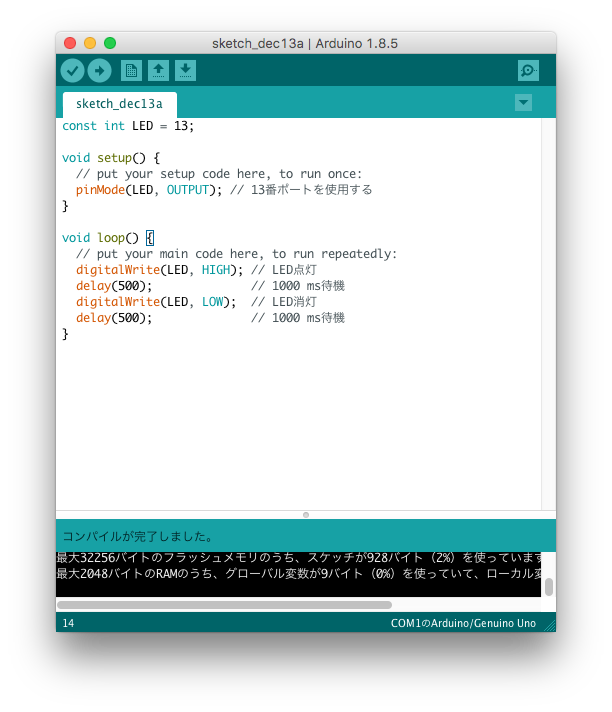
Task: Open the Serial Monitor magnifier icon
Action: pyautogui.click(x=528, y=71)
